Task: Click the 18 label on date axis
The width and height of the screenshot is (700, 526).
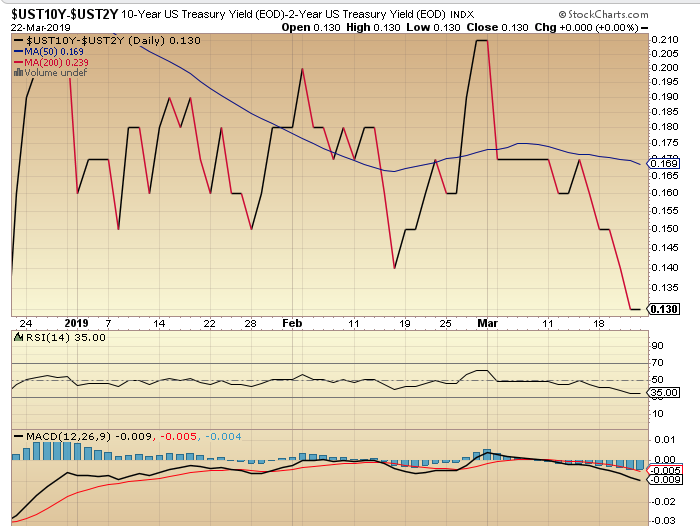Action: 599,323
